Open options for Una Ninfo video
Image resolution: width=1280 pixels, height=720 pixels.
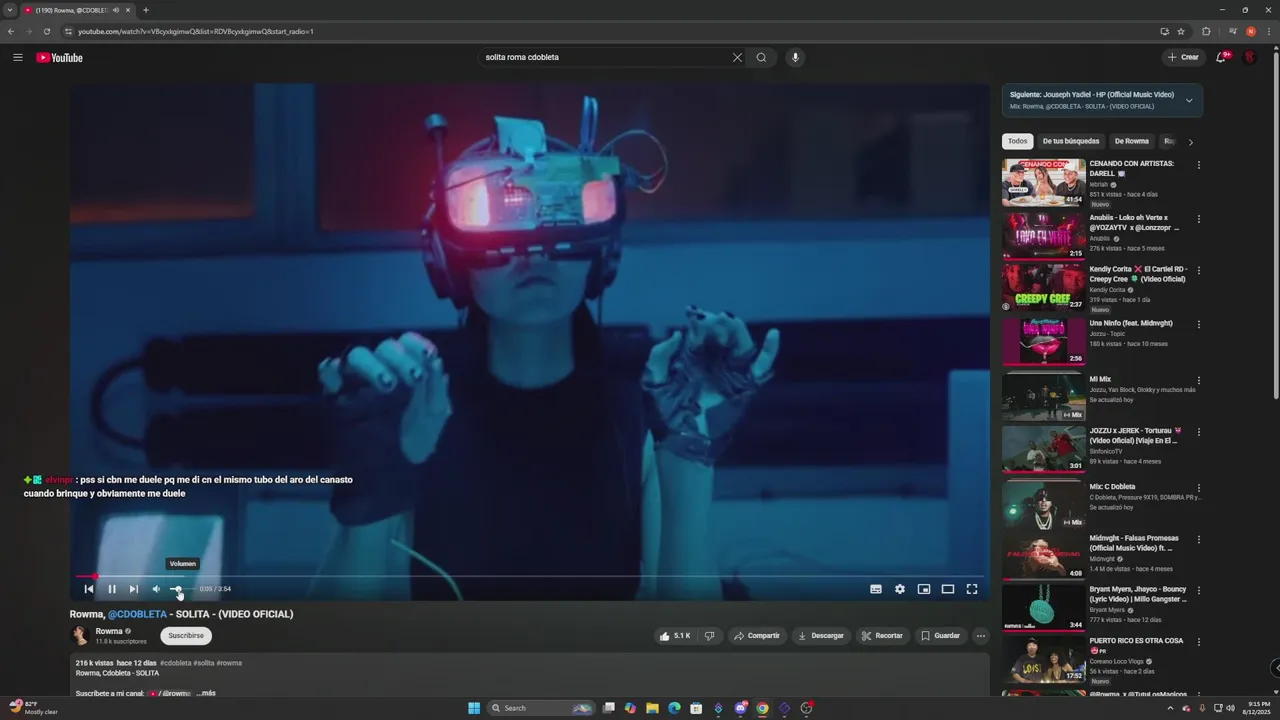[1198, 325]
